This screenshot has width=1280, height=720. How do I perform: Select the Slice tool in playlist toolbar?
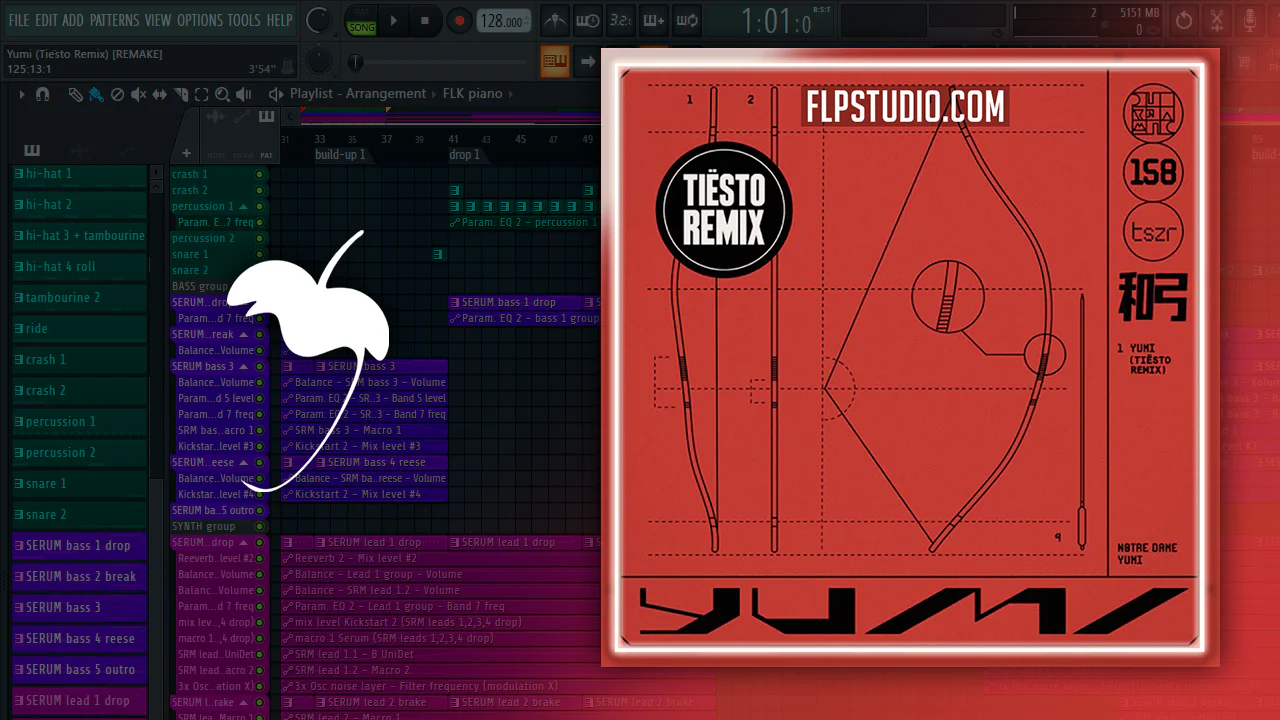coord(181,94)
